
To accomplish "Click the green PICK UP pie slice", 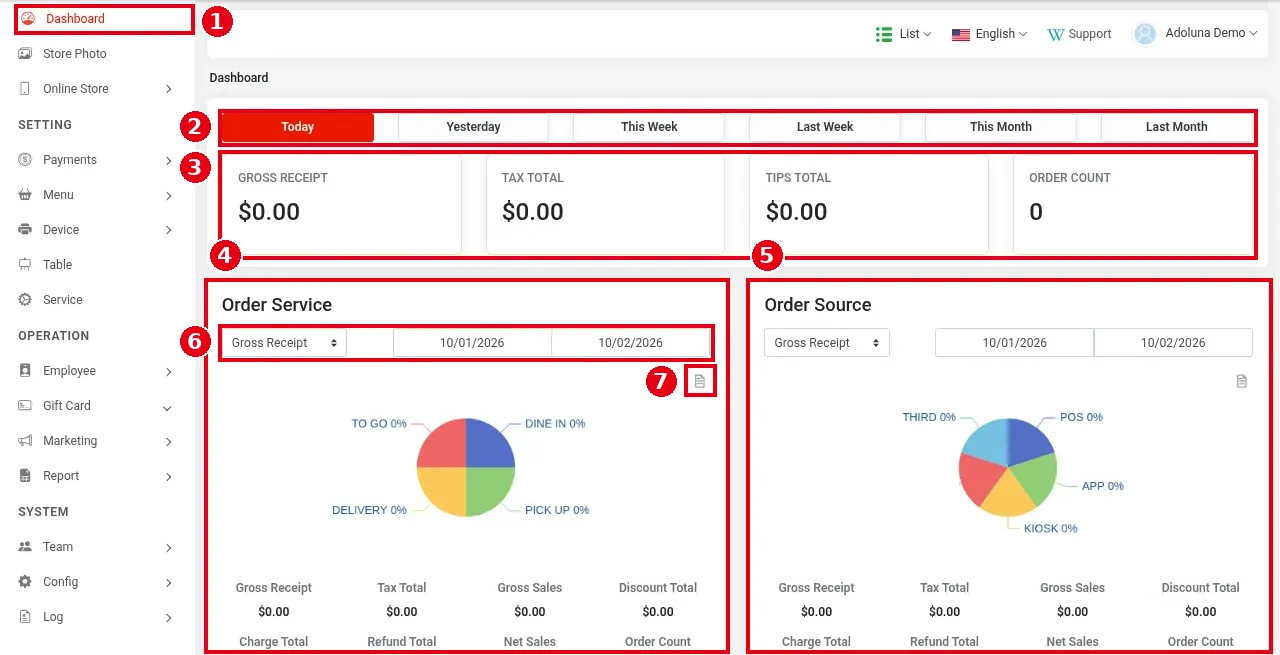I will pyautogui.click(x=488, y=490).
